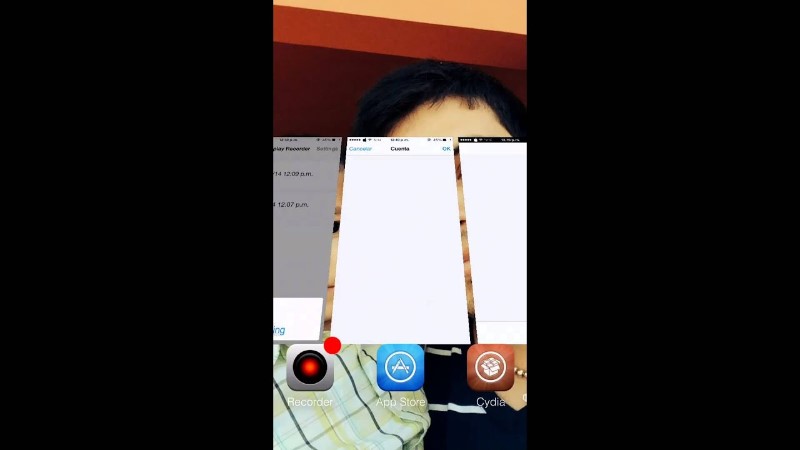Tap partially visible icon right of Cydia
Viewport: 800px width, 450px height.
coord(524,398)
